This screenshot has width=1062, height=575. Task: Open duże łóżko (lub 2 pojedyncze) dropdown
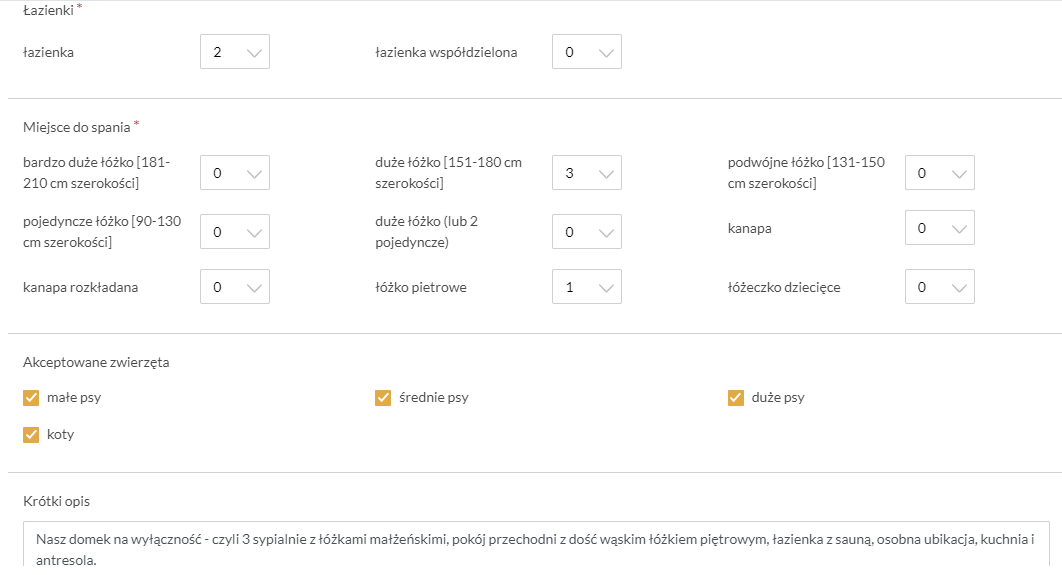point(587,232)
